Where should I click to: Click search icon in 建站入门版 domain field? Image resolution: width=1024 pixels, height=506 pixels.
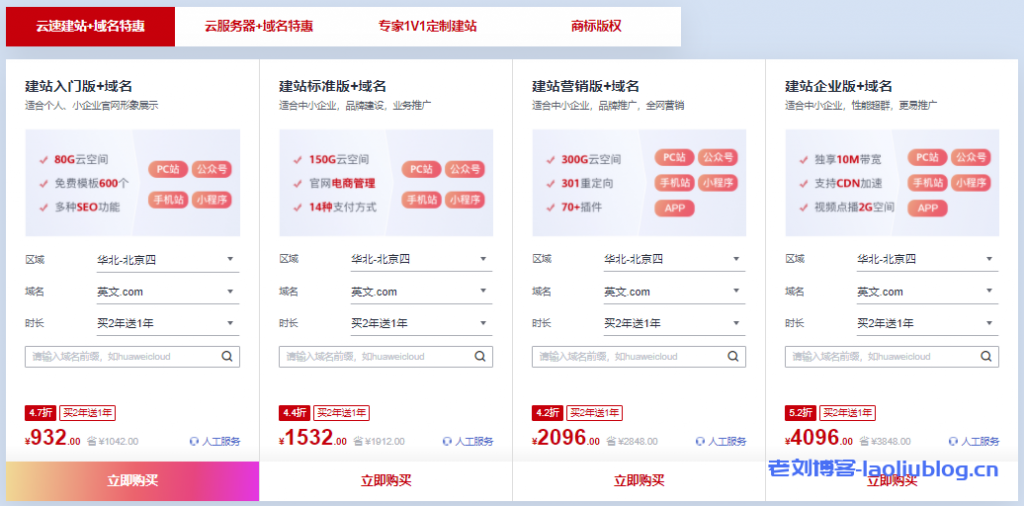click(228, 356)
